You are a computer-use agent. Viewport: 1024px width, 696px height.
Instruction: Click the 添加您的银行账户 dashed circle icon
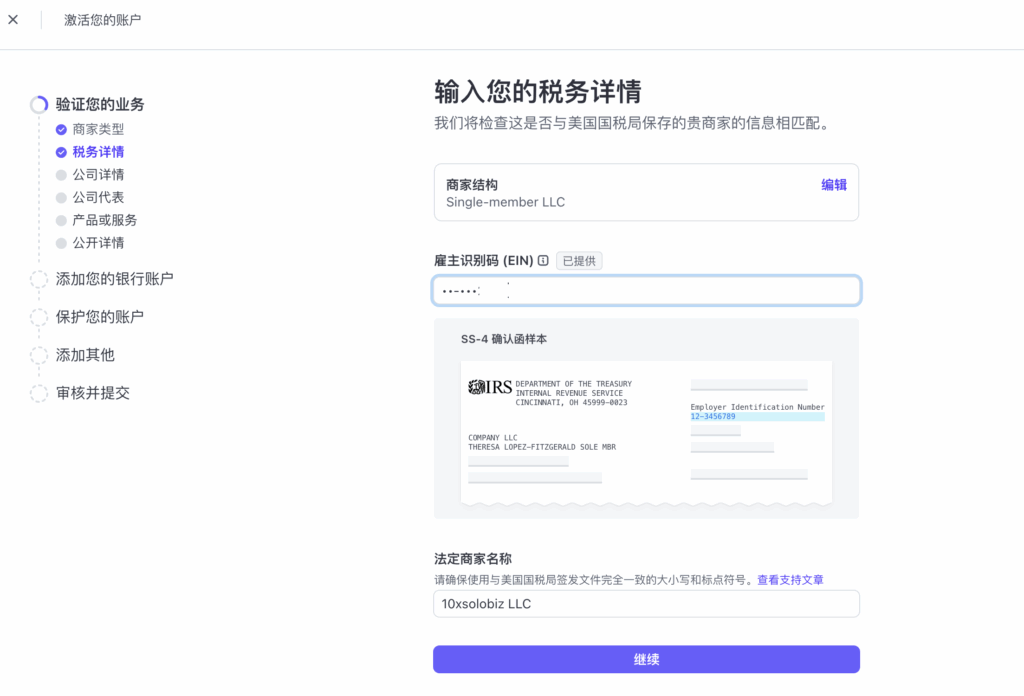[x=39, y=279]
